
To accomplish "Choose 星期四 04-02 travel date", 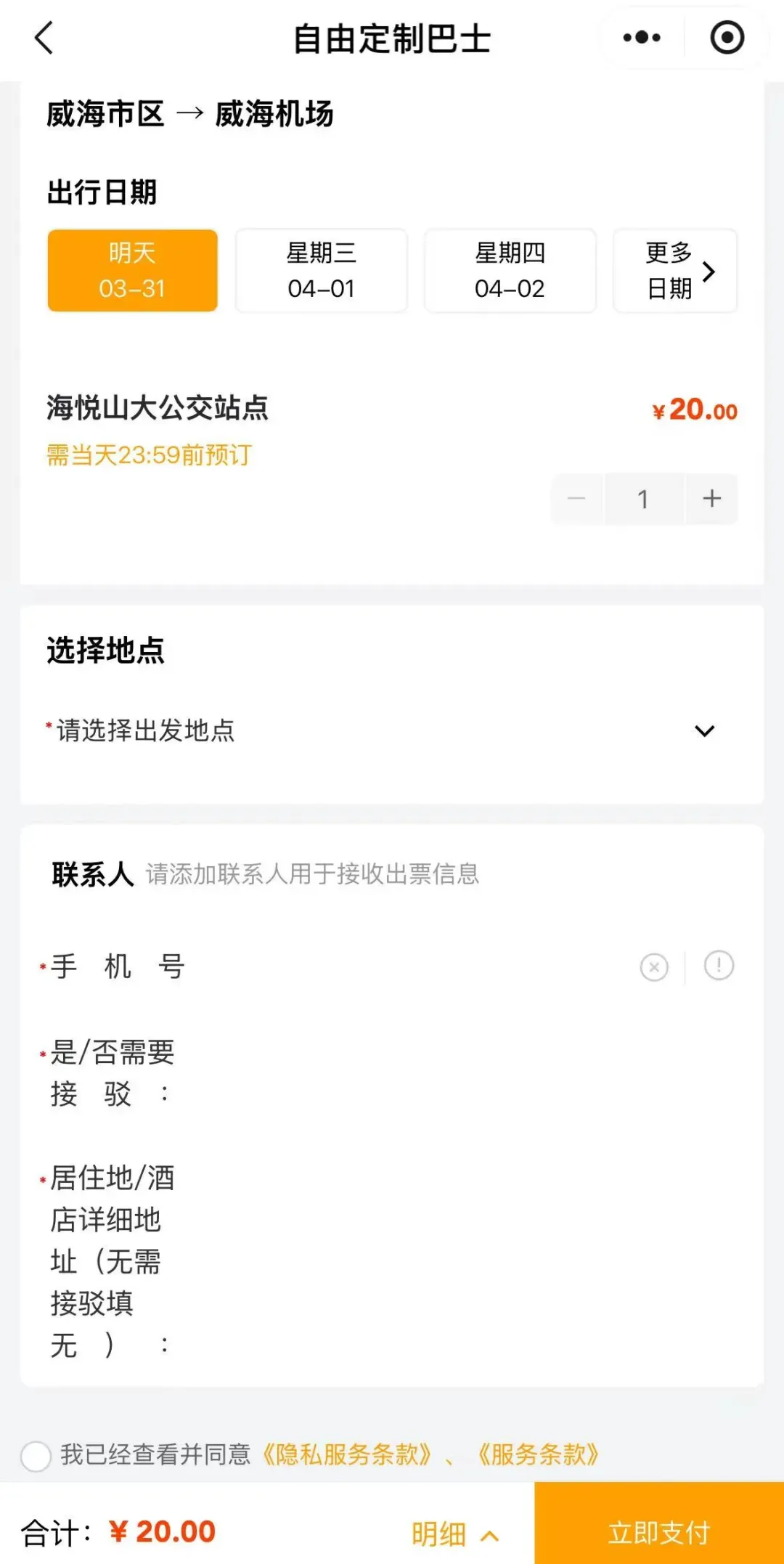I will 510,271.
